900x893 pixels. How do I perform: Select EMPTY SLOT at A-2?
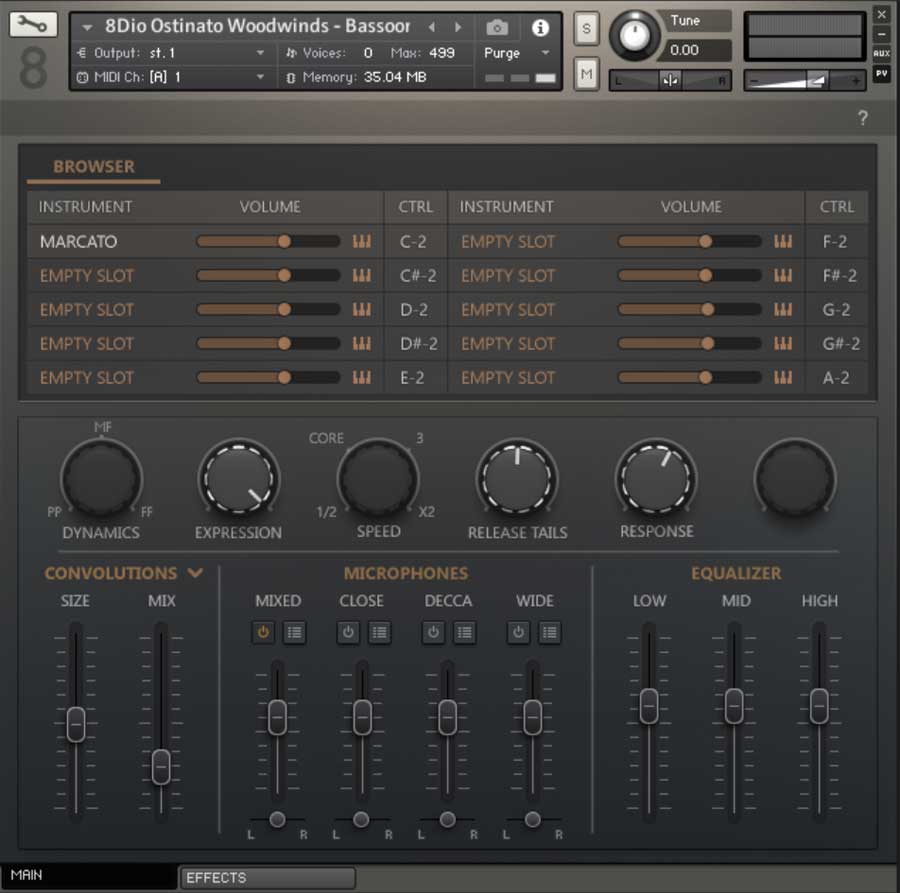point(508,378)
